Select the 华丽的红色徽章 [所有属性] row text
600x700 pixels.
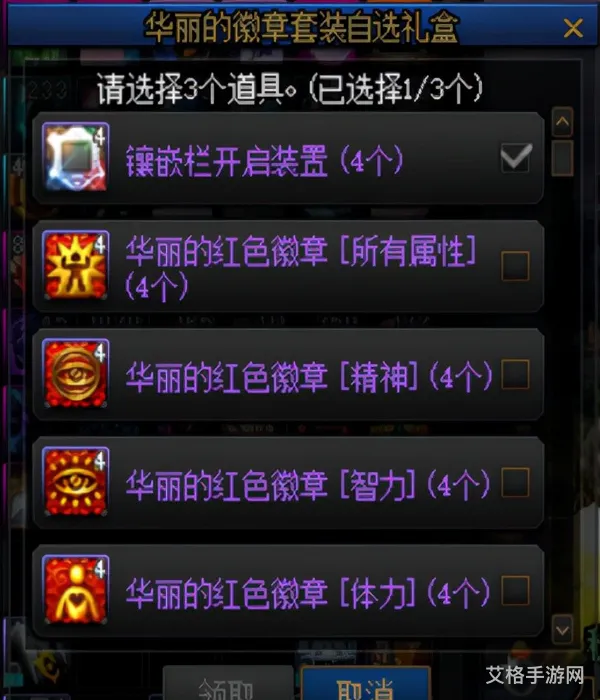pyautogui.click(x=301, y=268)
